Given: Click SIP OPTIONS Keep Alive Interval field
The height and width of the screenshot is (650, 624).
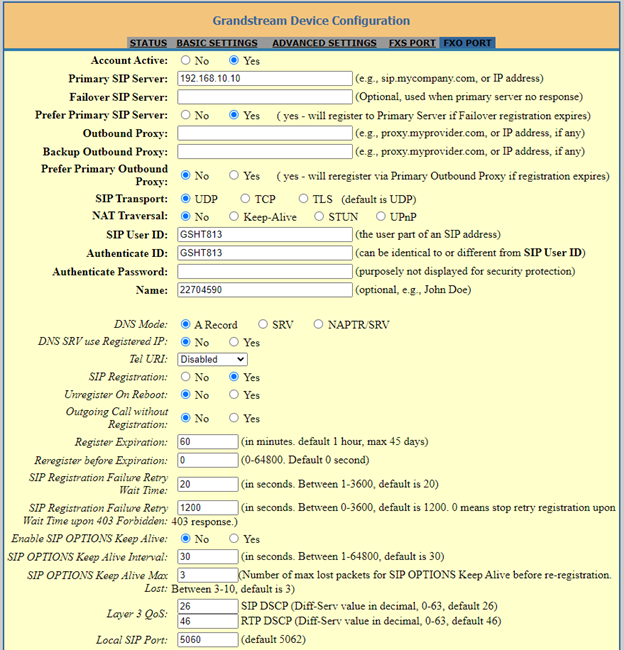Looking at the screenshot, I should point(208,557).
